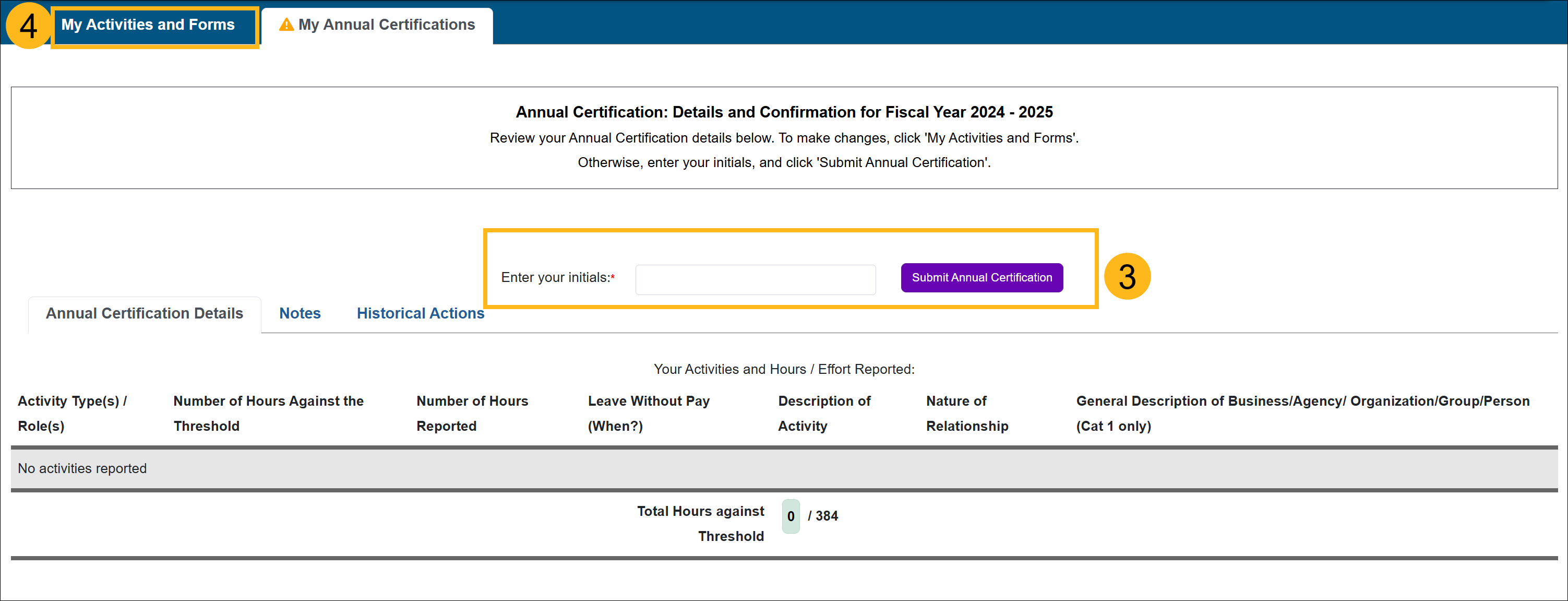Click the Annual Certification fiscal year heading
The height and width of the screenshot is (601, 1568).
click(783, 112)
